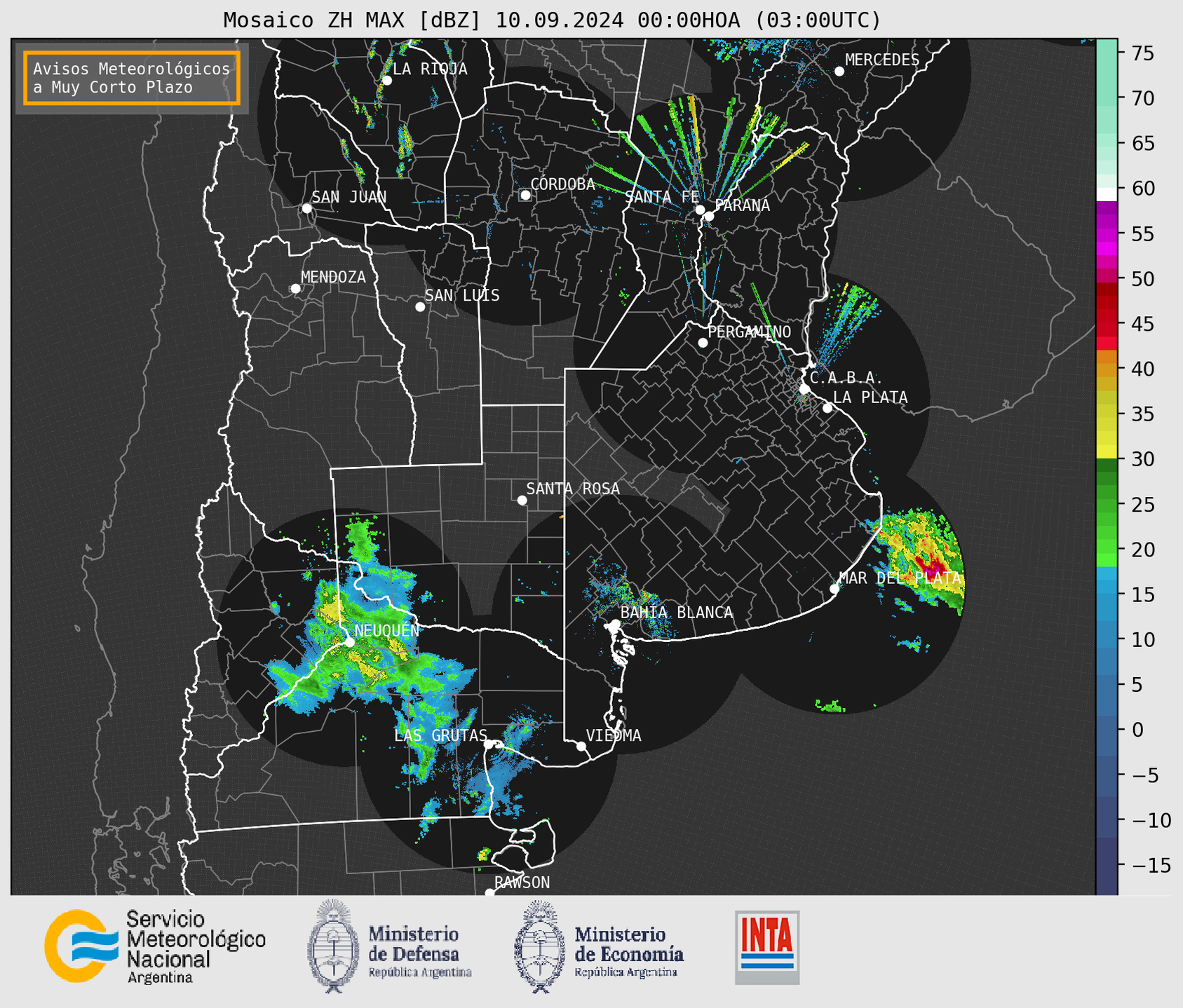Viewport: 1183px width, 1008px height.
Task: Click the Santa Fe marker dot
Action: tap(700, 210)
